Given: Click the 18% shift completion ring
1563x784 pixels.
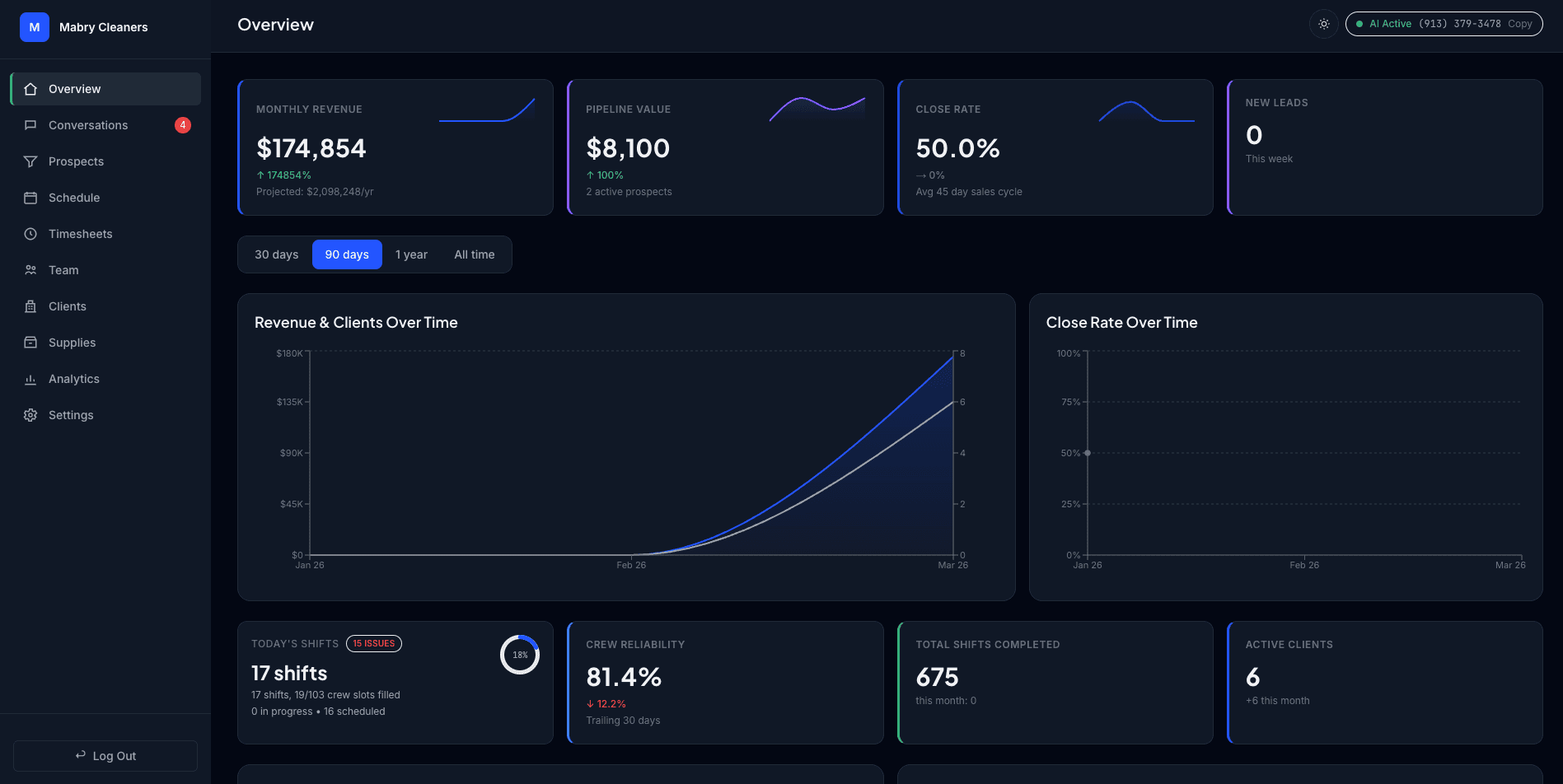Looking at the screenshot, I should pos(520,654).
